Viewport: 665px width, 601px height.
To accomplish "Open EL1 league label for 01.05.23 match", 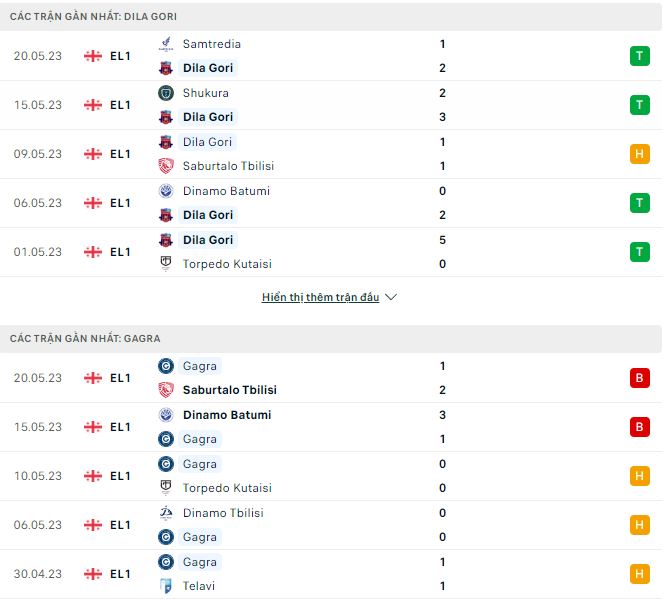I will [120, 252].
